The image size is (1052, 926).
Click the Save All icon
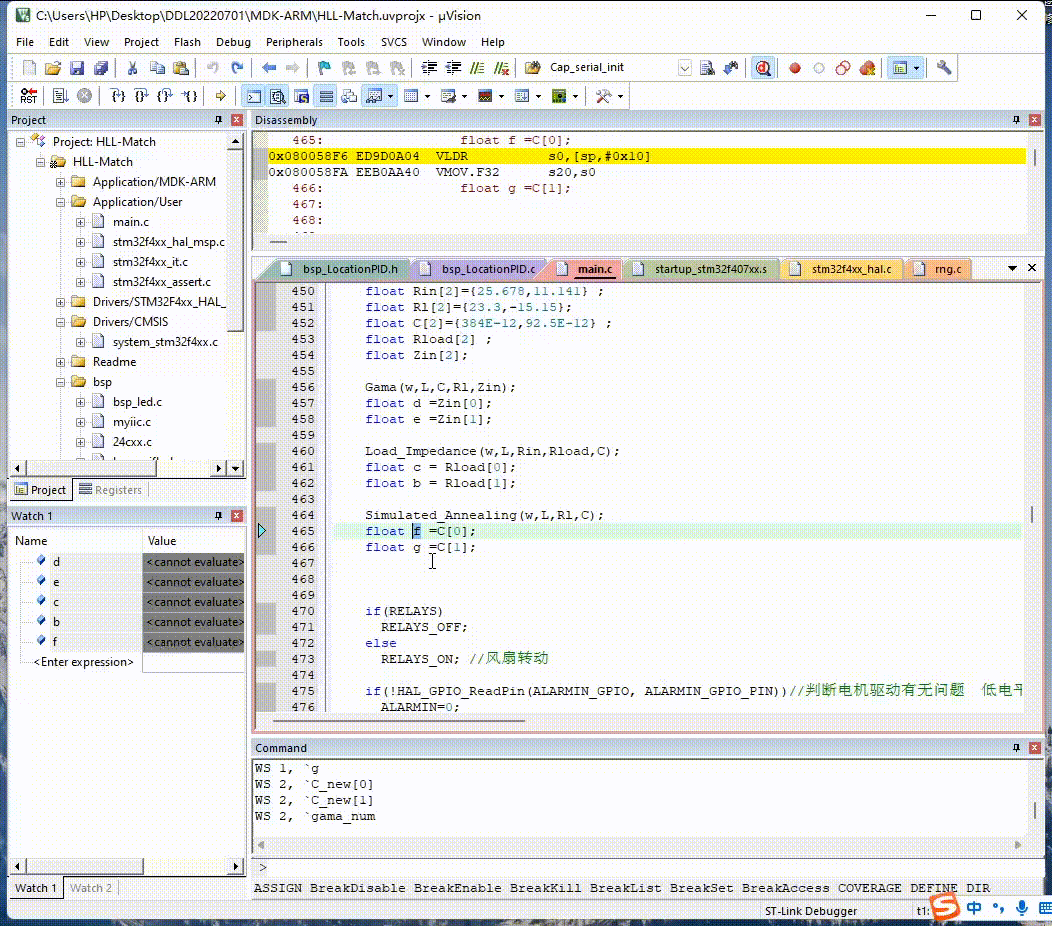(100, 68)
